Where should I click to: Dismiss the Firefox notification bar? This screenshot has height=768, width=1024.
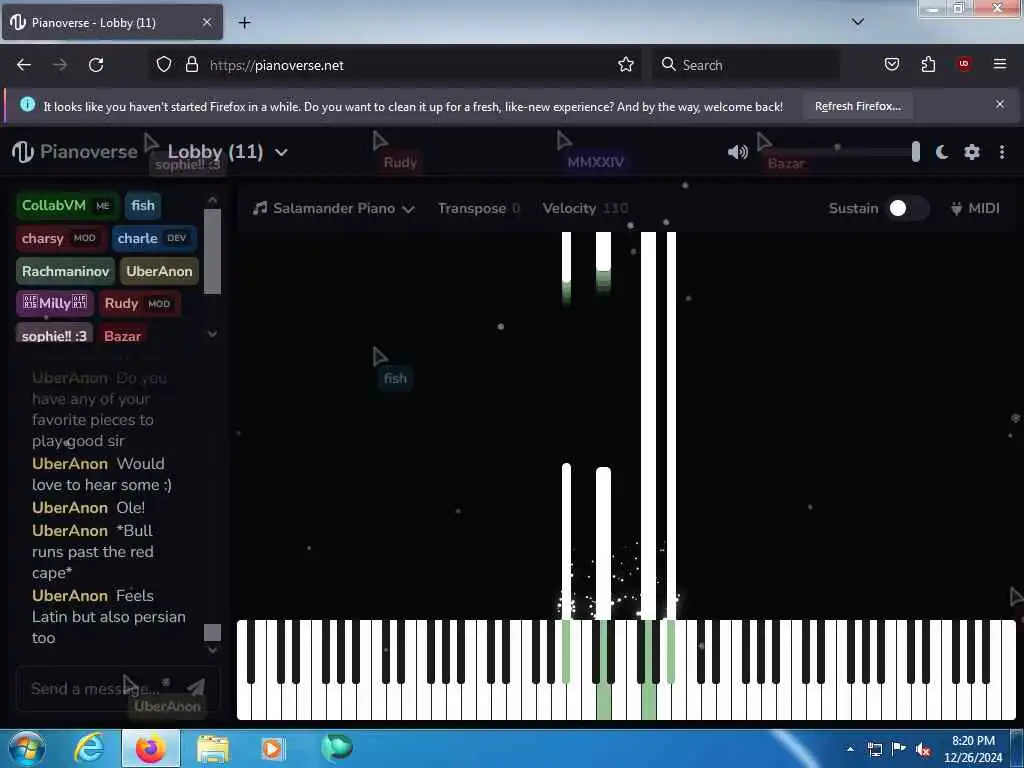point(1000,104)
